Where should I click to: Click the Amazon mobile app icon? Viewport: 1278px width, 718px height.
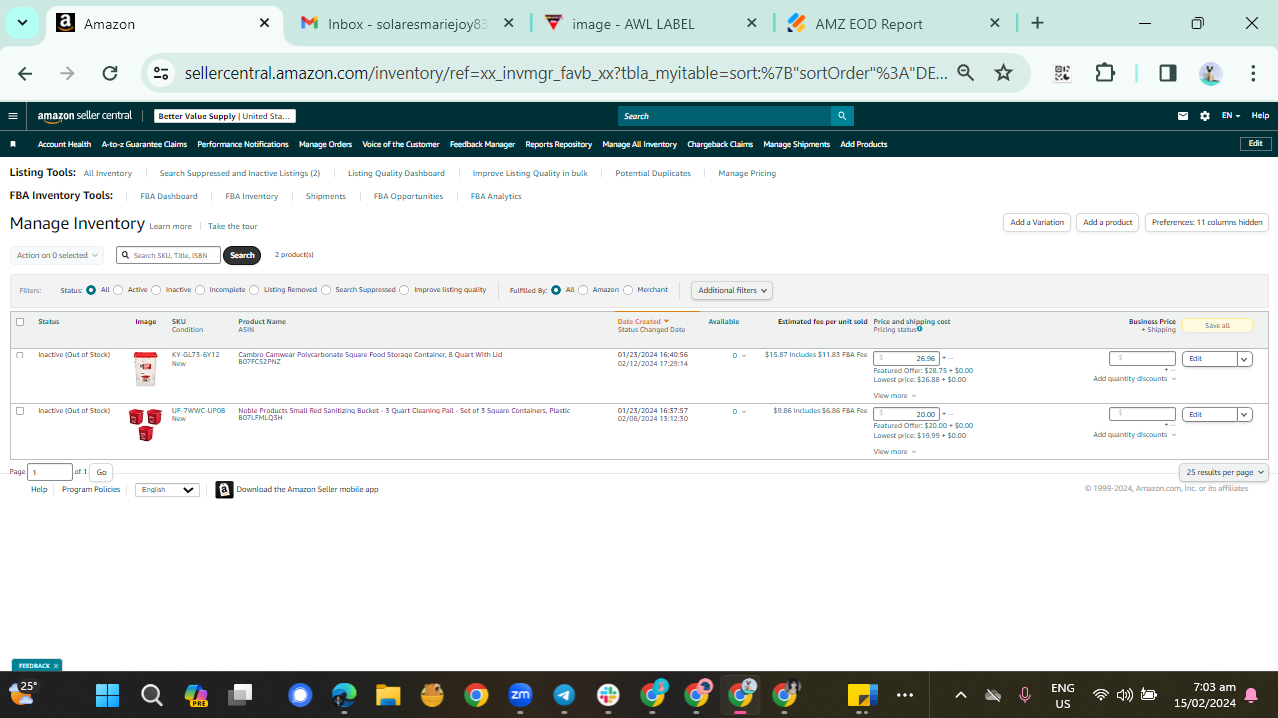click(225, 489)
